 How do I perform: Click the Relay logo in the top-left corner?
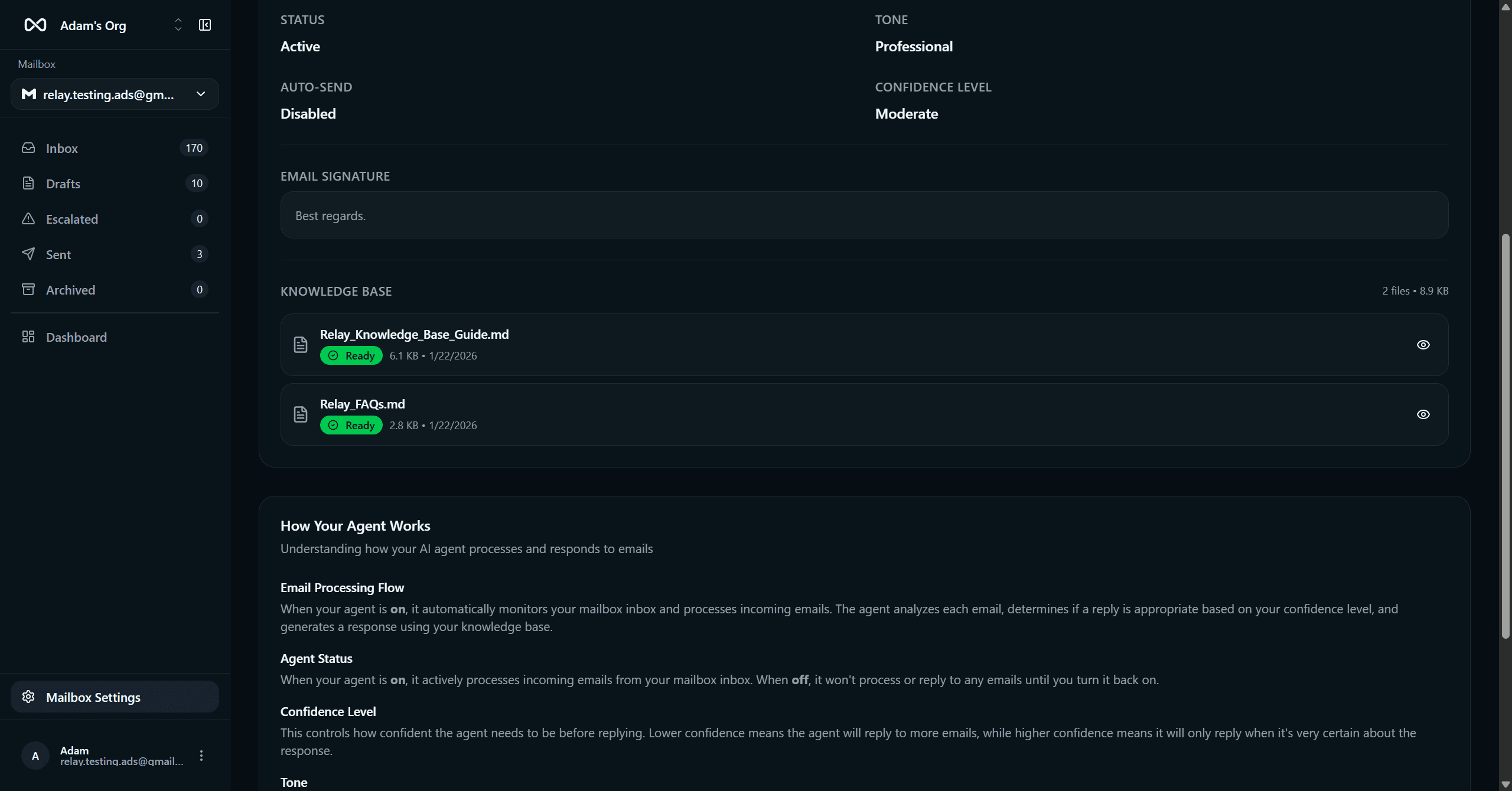coord(35,25)
